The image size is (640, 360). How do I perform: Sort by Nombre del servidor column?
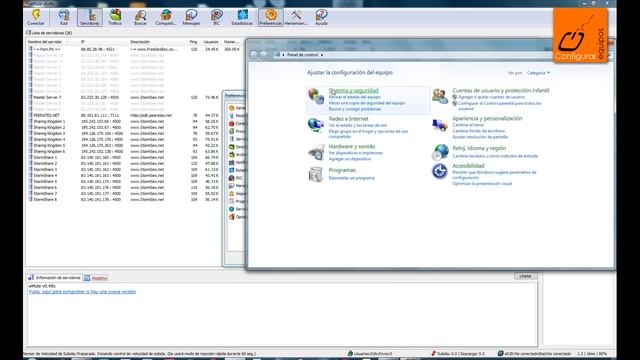click(x=45, y=42)
